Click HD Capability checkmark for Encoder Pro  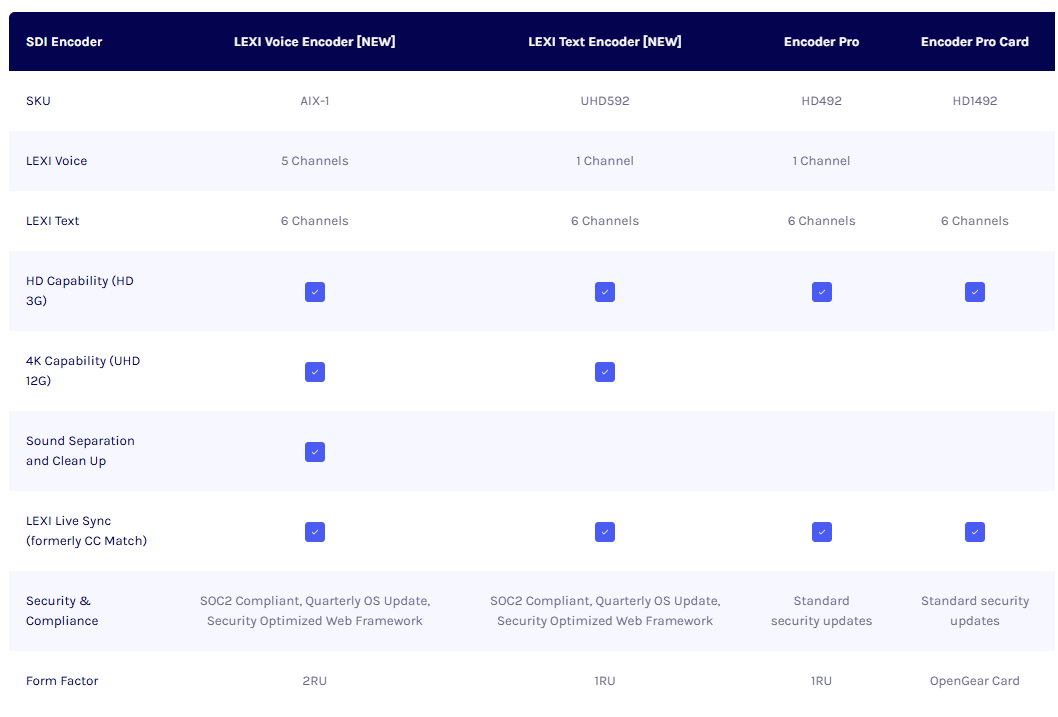click(x=821, y=292)
